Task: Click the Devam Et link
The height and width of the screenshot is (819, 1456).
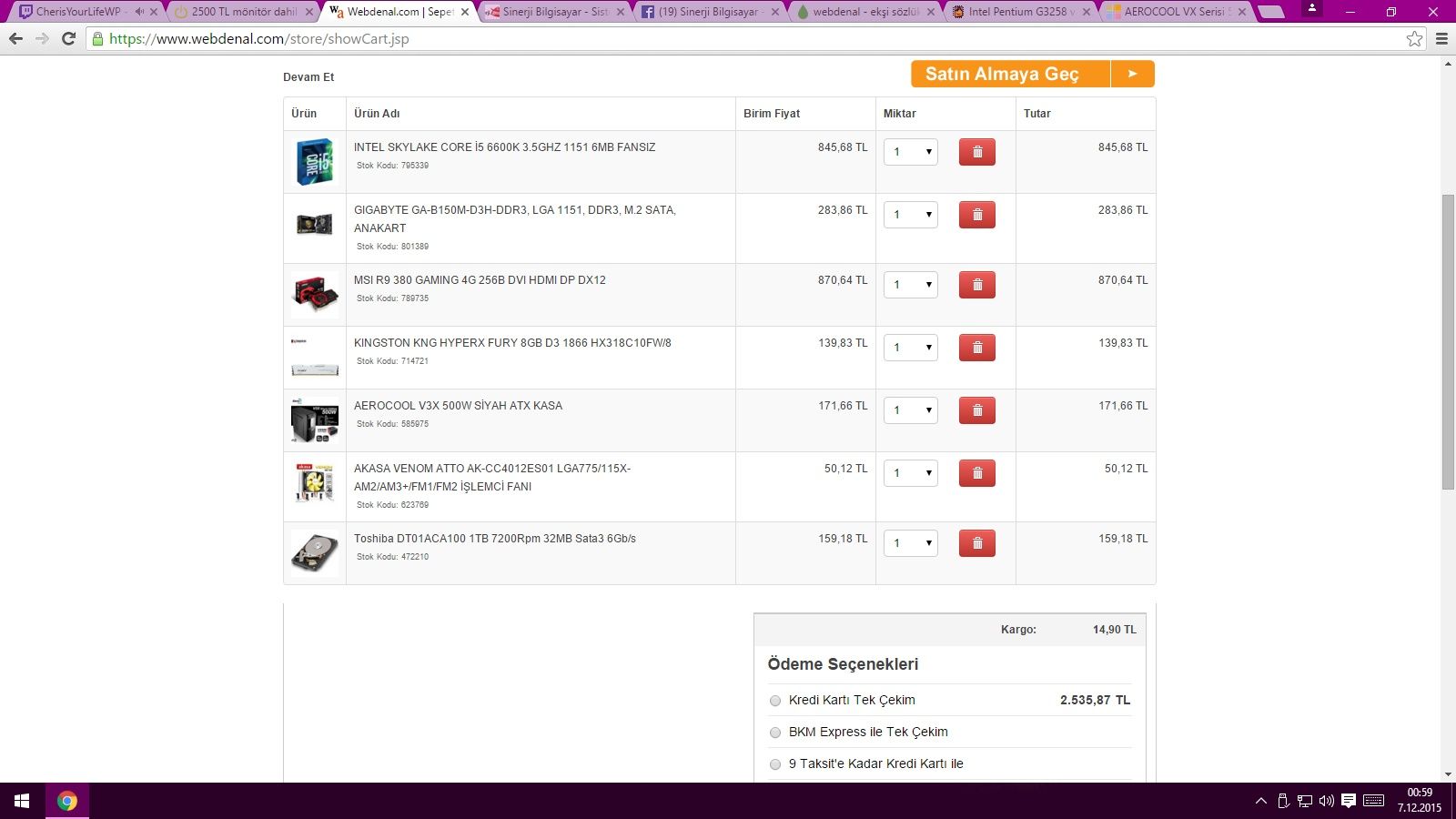Action: (x=308, y=77)
